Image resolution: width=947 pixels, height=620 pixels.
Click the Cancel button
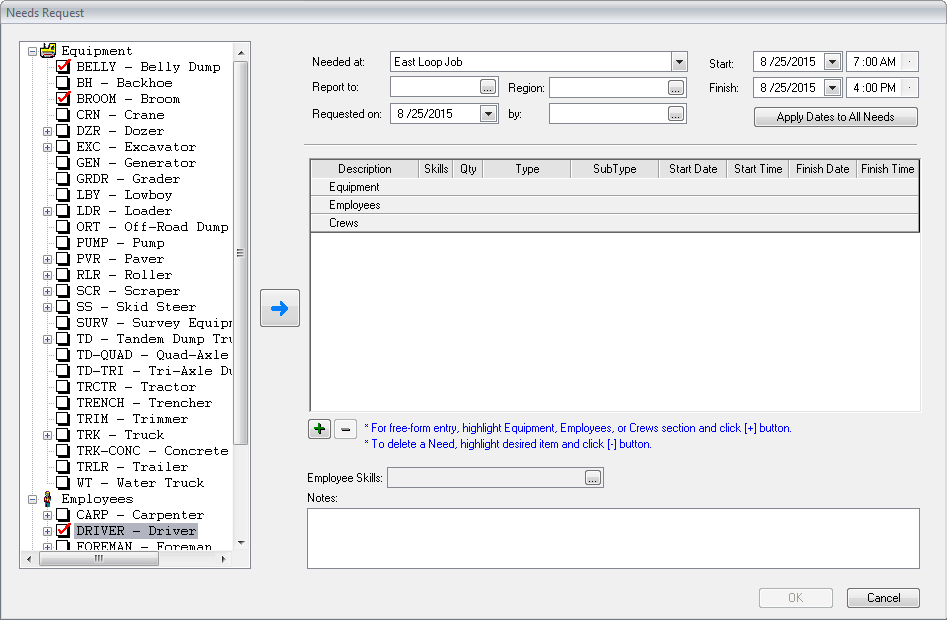pyautogui.click(x=883, y=598)
